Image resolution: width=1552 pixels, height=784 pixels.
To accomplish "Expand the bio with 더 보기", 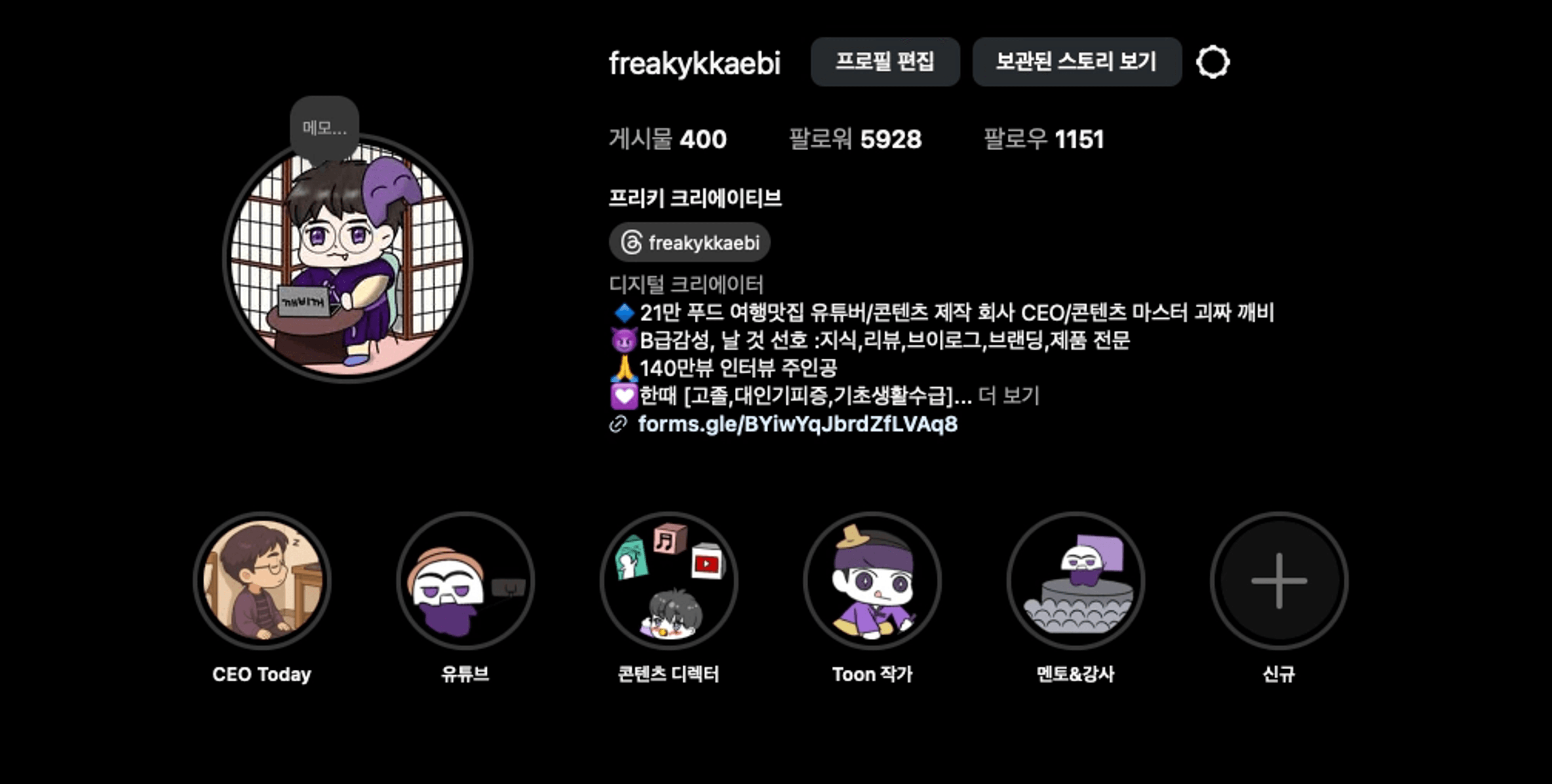I will 1009,395.
